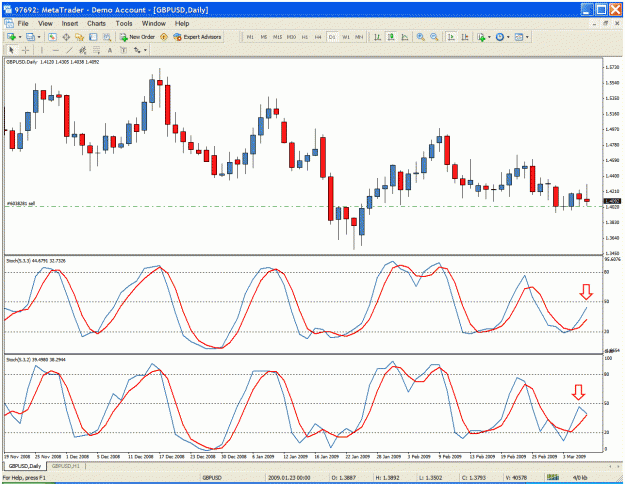Viewport: 625px width, 484px height.
Task: Select the Horizontal Line drawing tool
Action: [55, 50]
